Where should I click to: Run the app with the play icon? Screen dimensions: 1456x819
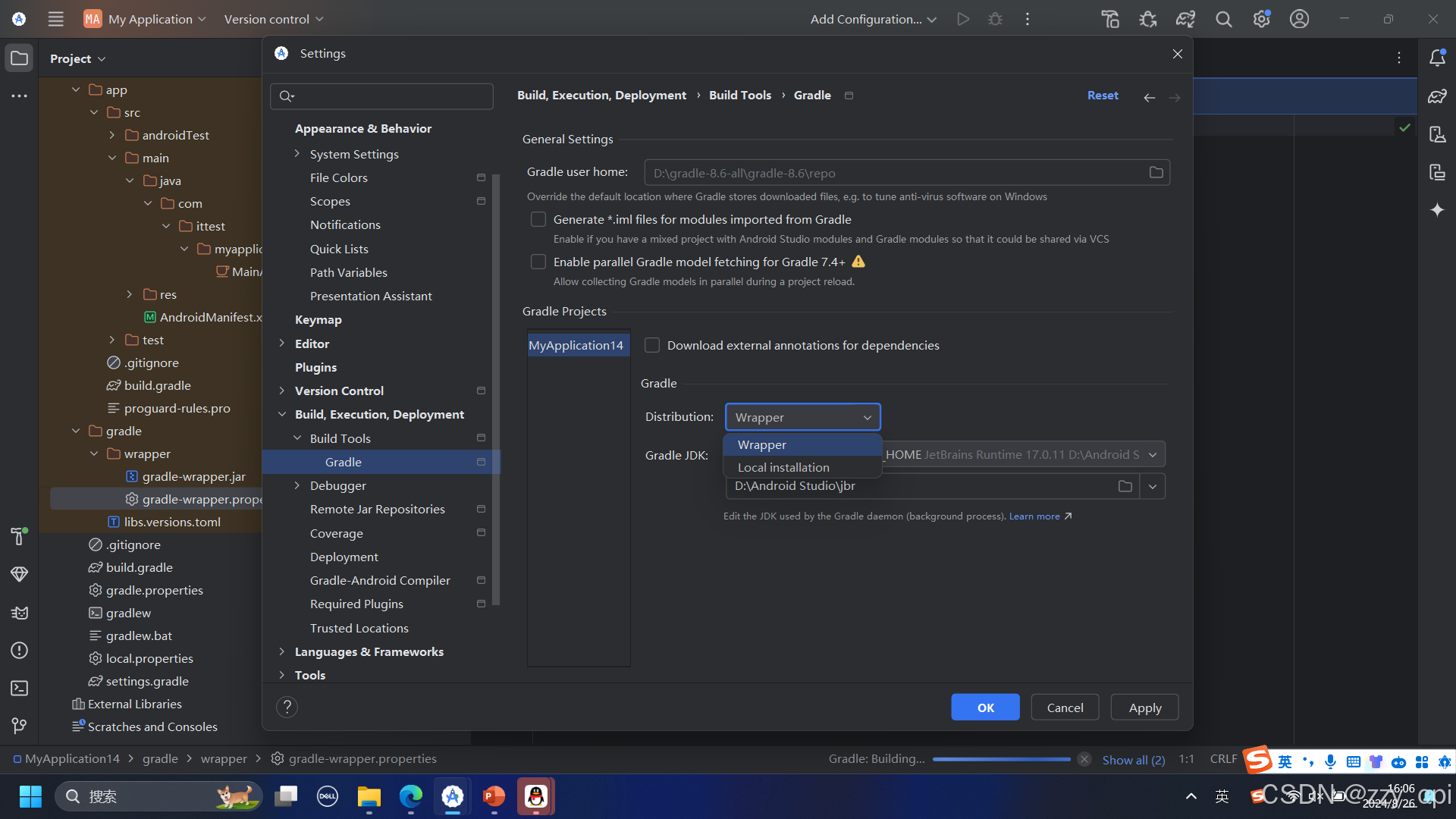(x=963, y=19)
